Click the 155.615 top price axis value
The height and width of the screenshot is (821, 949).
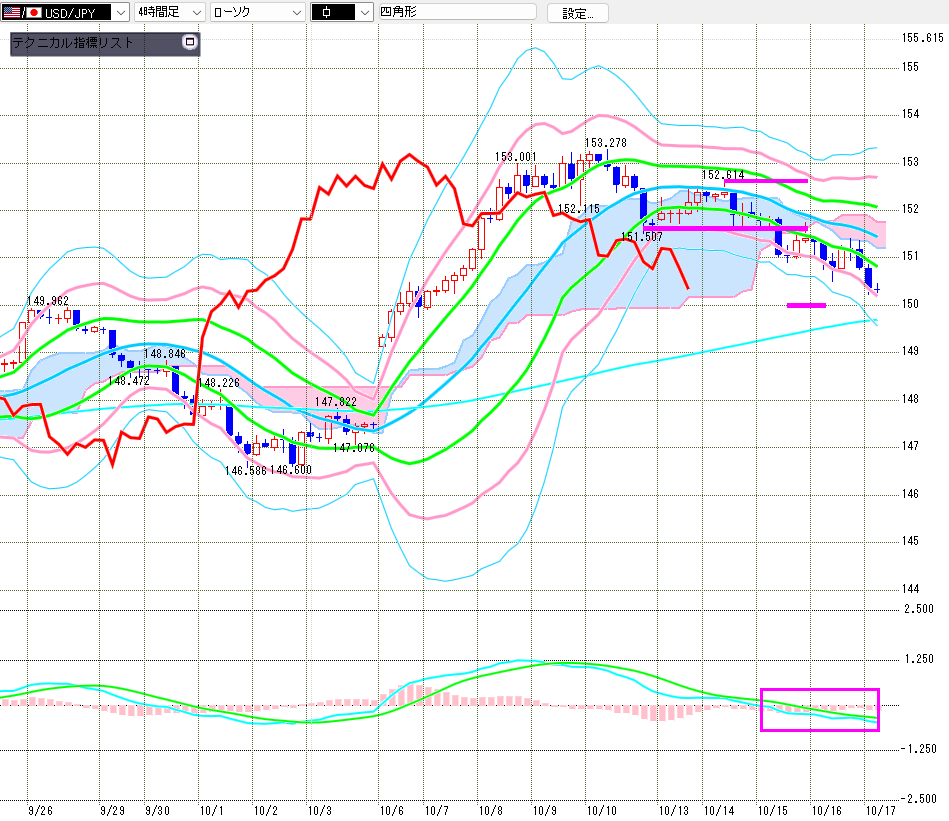[923, 38]
